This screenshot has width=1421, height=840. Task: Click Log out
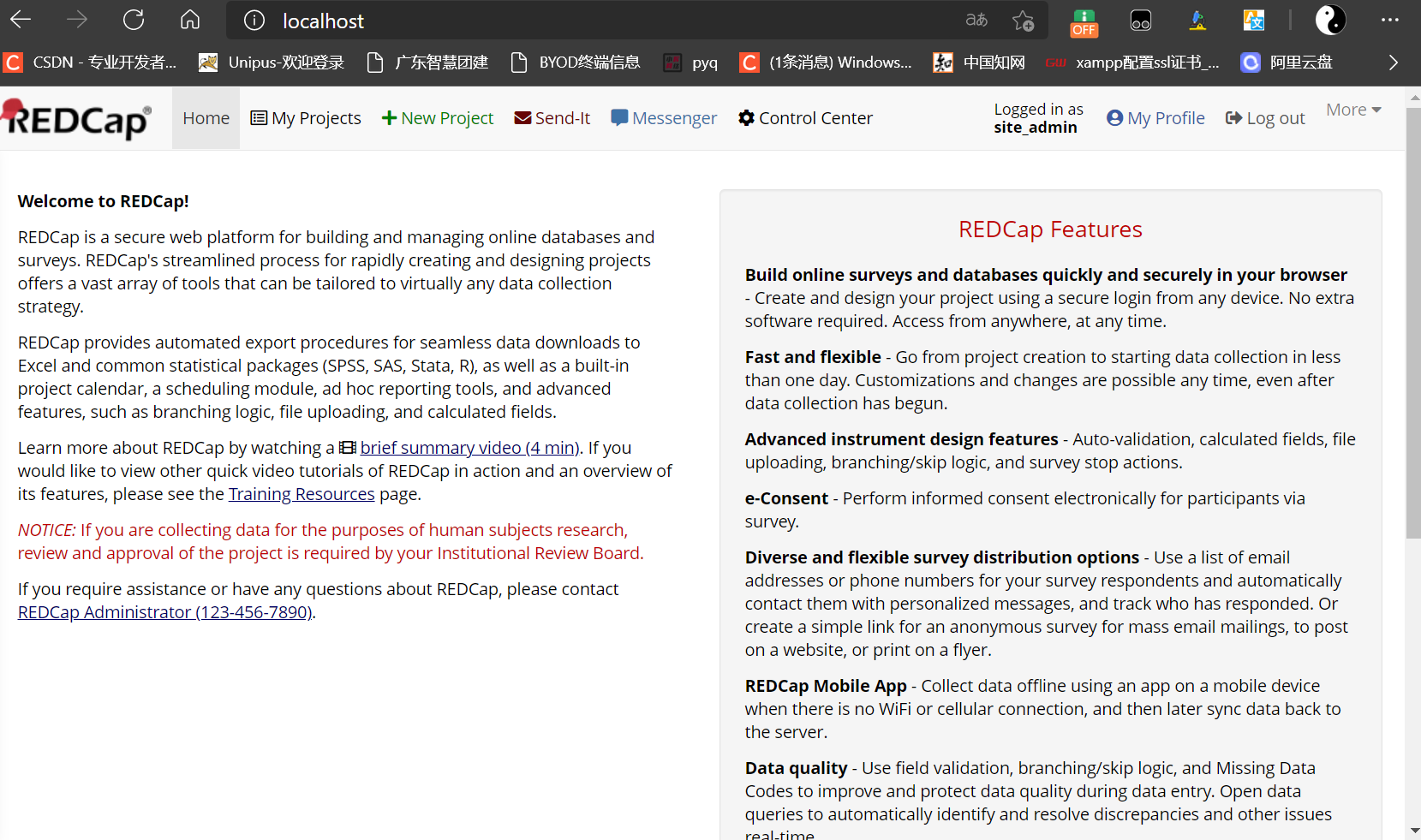coord(1265,118)
